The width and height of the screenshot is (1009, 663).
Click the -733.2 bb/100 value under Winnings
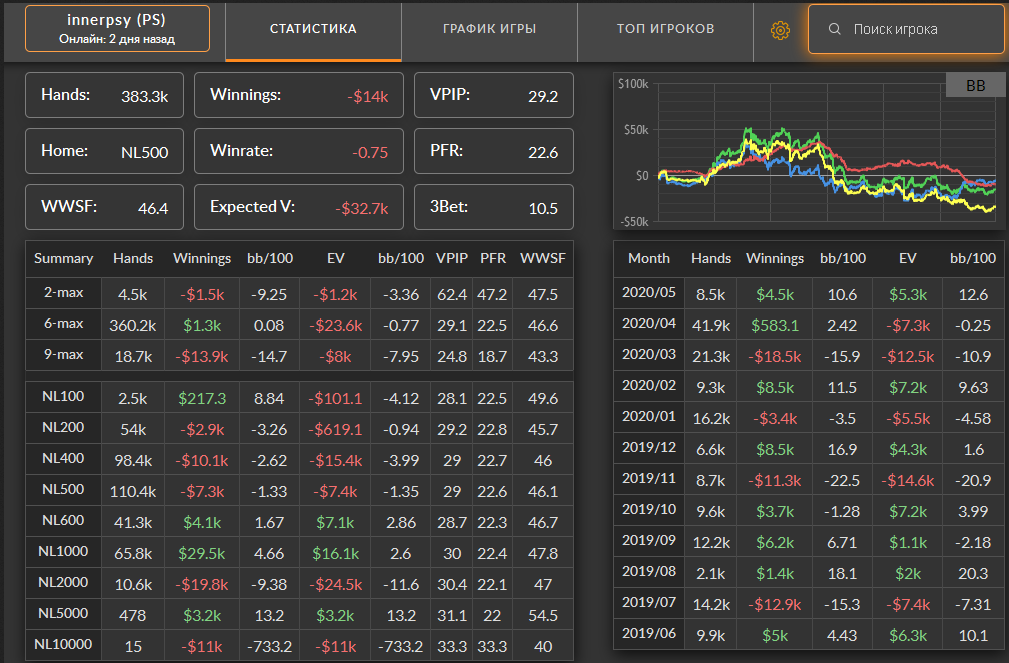[x=269, y=646]
